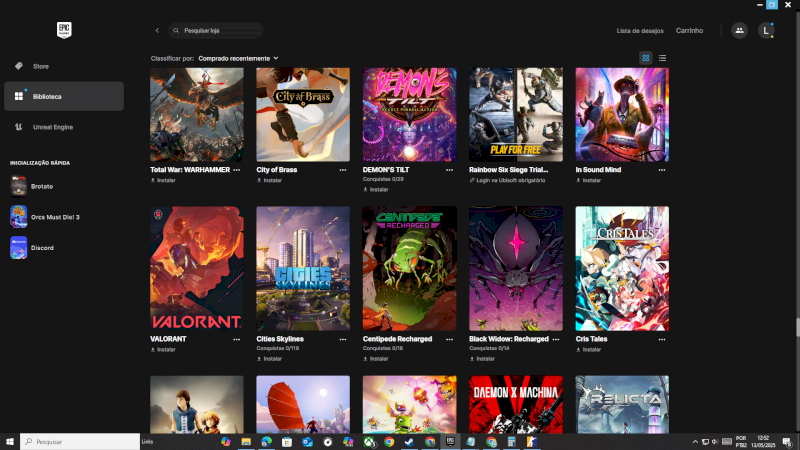Open VALORANT options menu
The image size is (800, 450).
coord(237,339)
